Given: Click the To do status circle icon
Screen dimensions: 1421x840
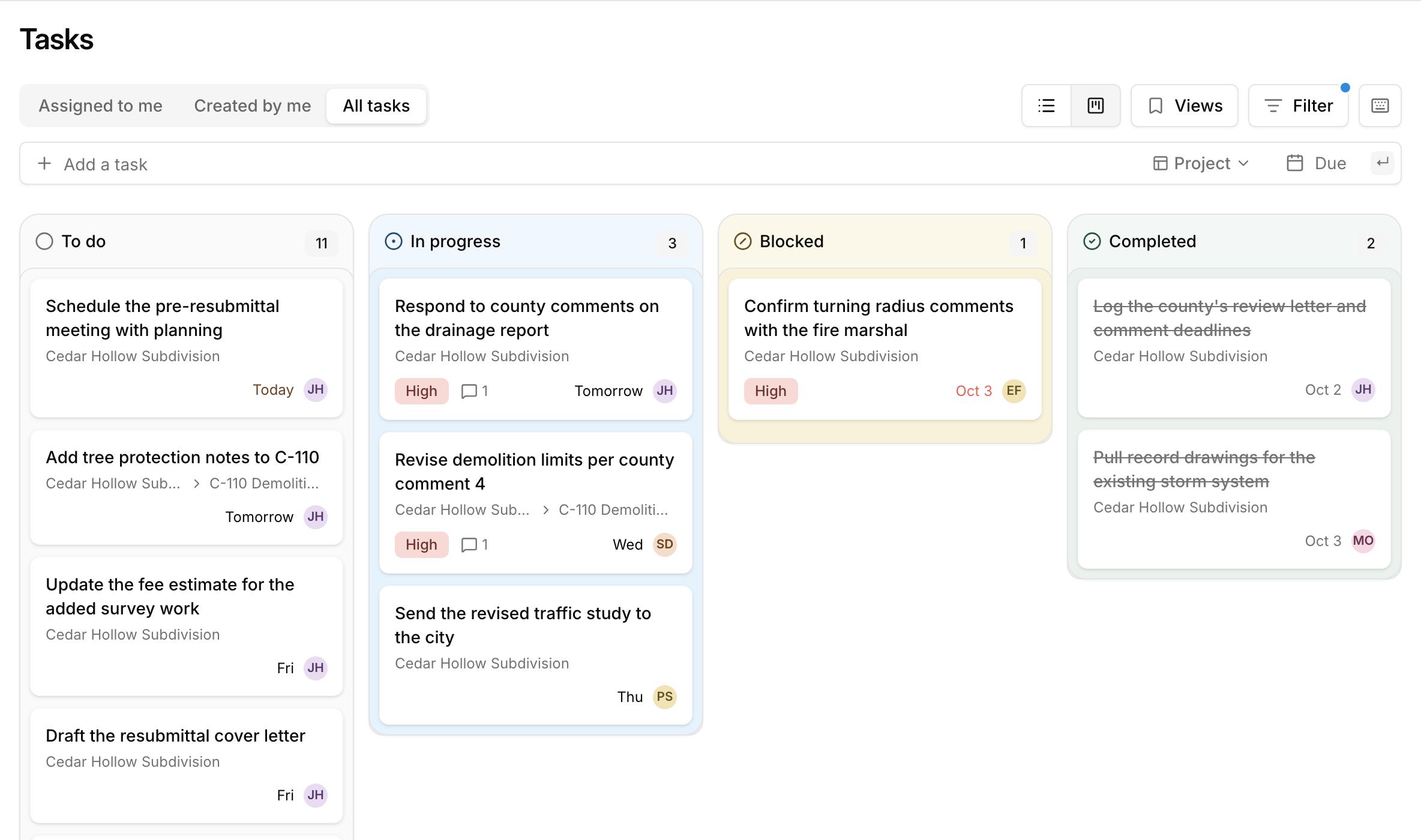Looking at the screenshot, I should pyautogui.click(x=44, y=241).
